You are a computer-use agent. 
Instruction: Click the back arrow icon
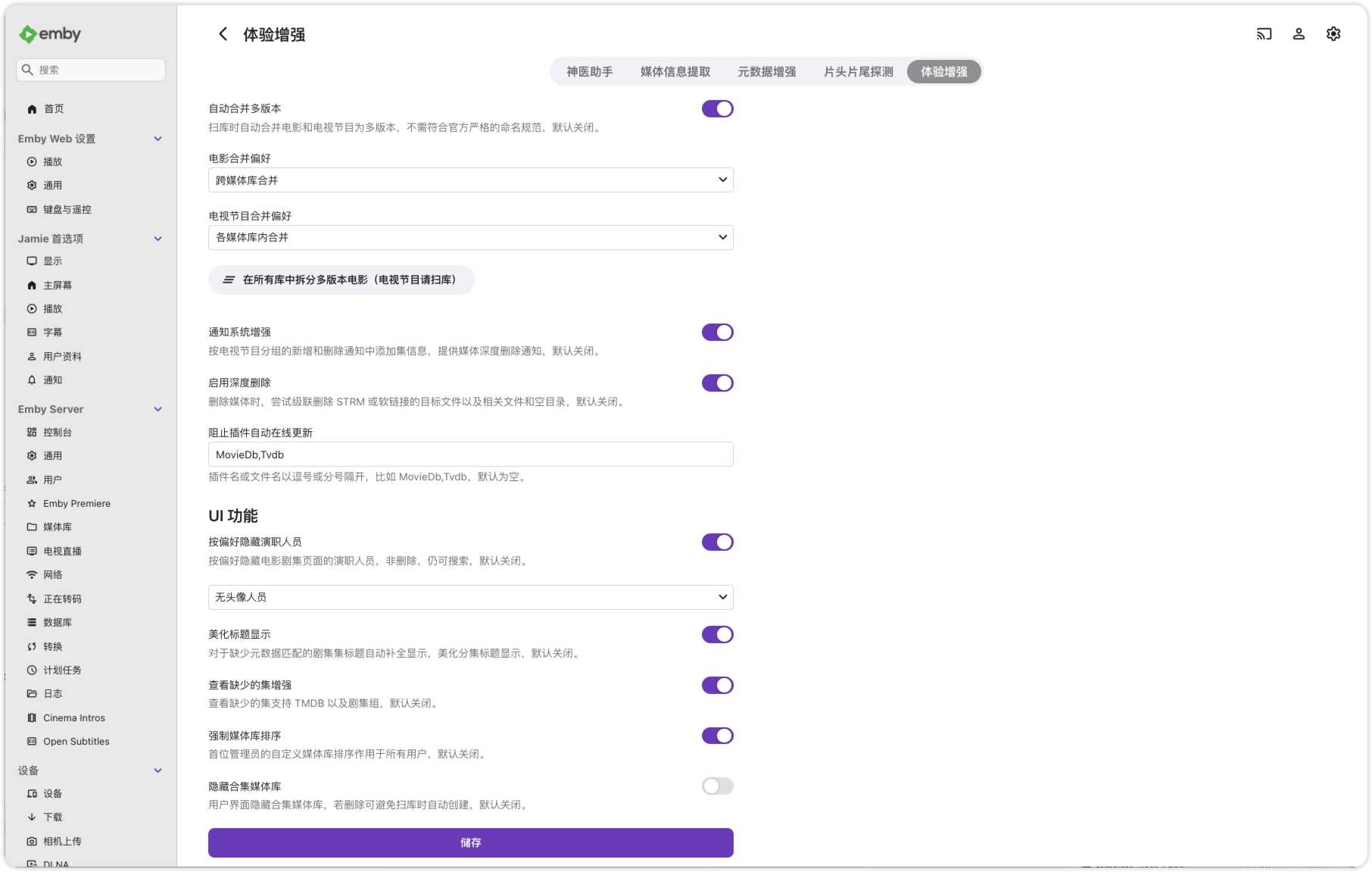(x=223, y=34)
